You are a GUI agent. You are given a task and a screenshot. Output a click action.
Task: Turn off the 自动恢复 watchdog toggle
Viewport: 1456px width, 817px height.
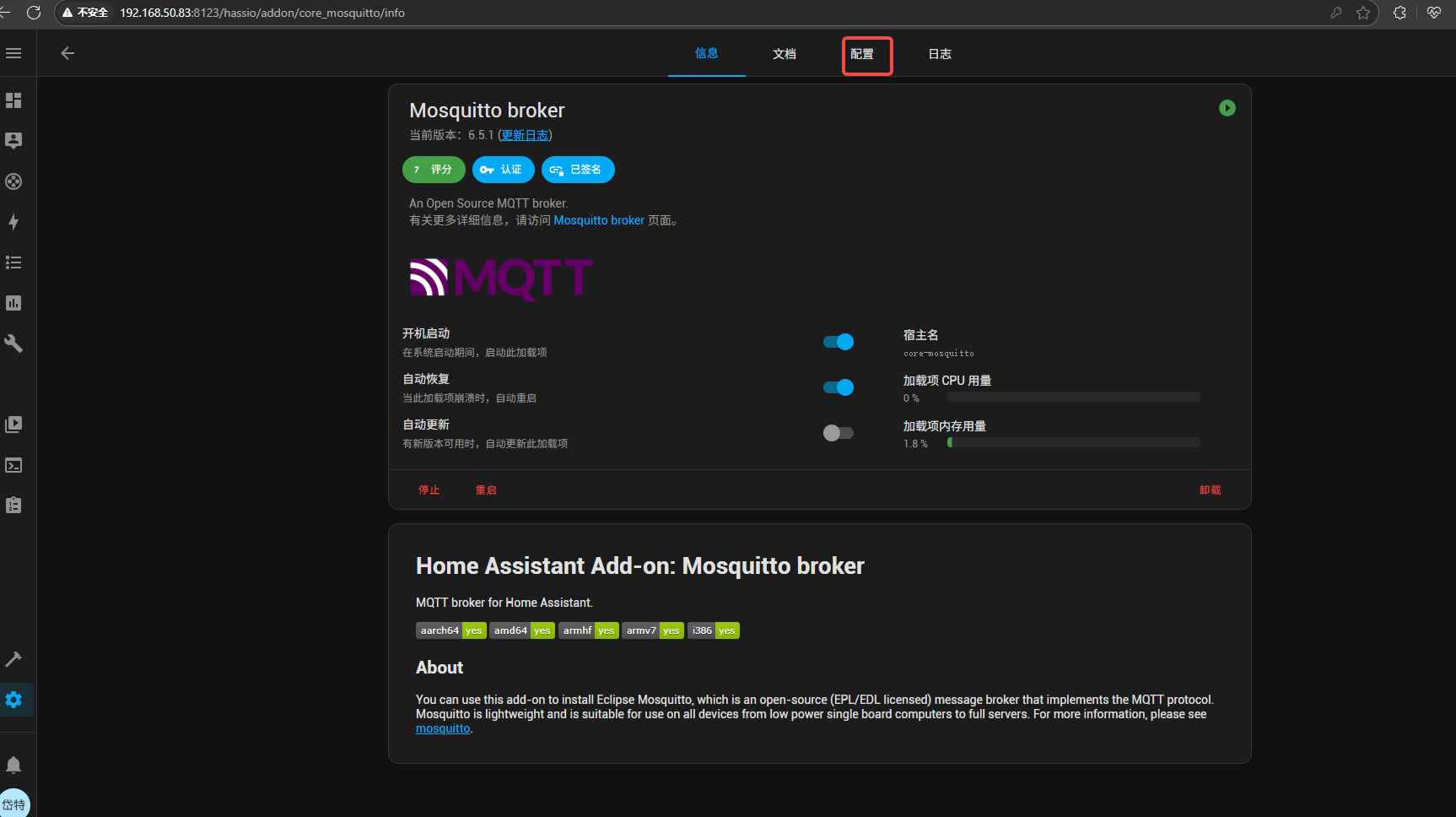(x=839, y=387)
